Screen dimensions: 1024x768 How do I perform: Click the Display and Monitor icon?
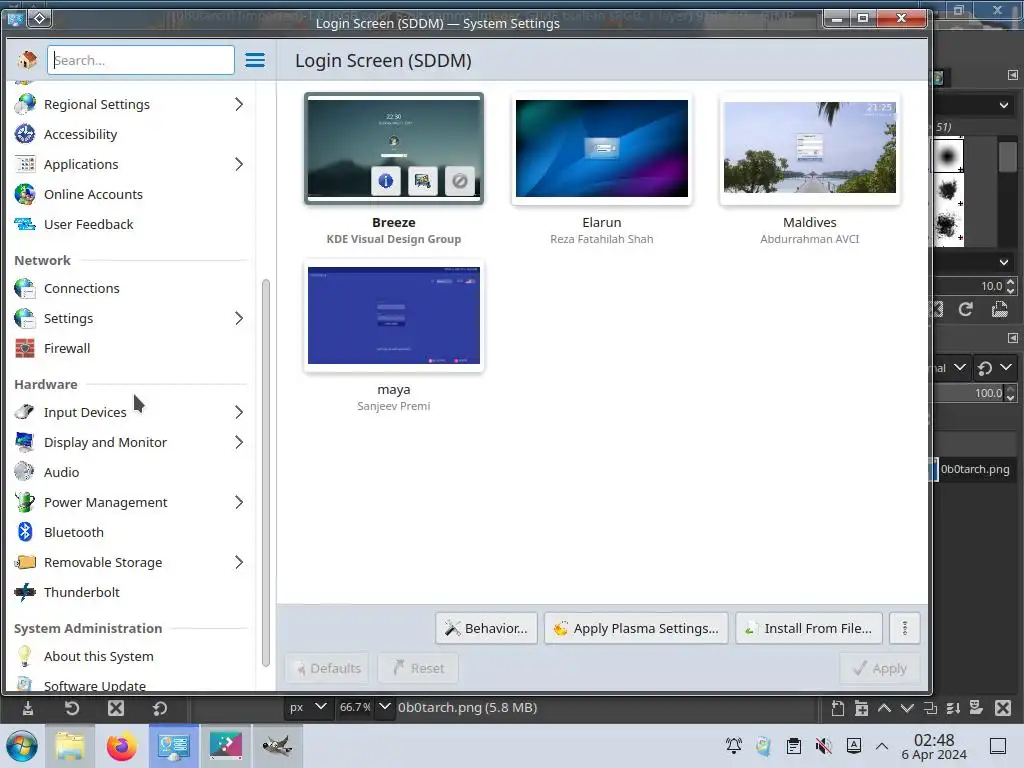tap(25, 442)
